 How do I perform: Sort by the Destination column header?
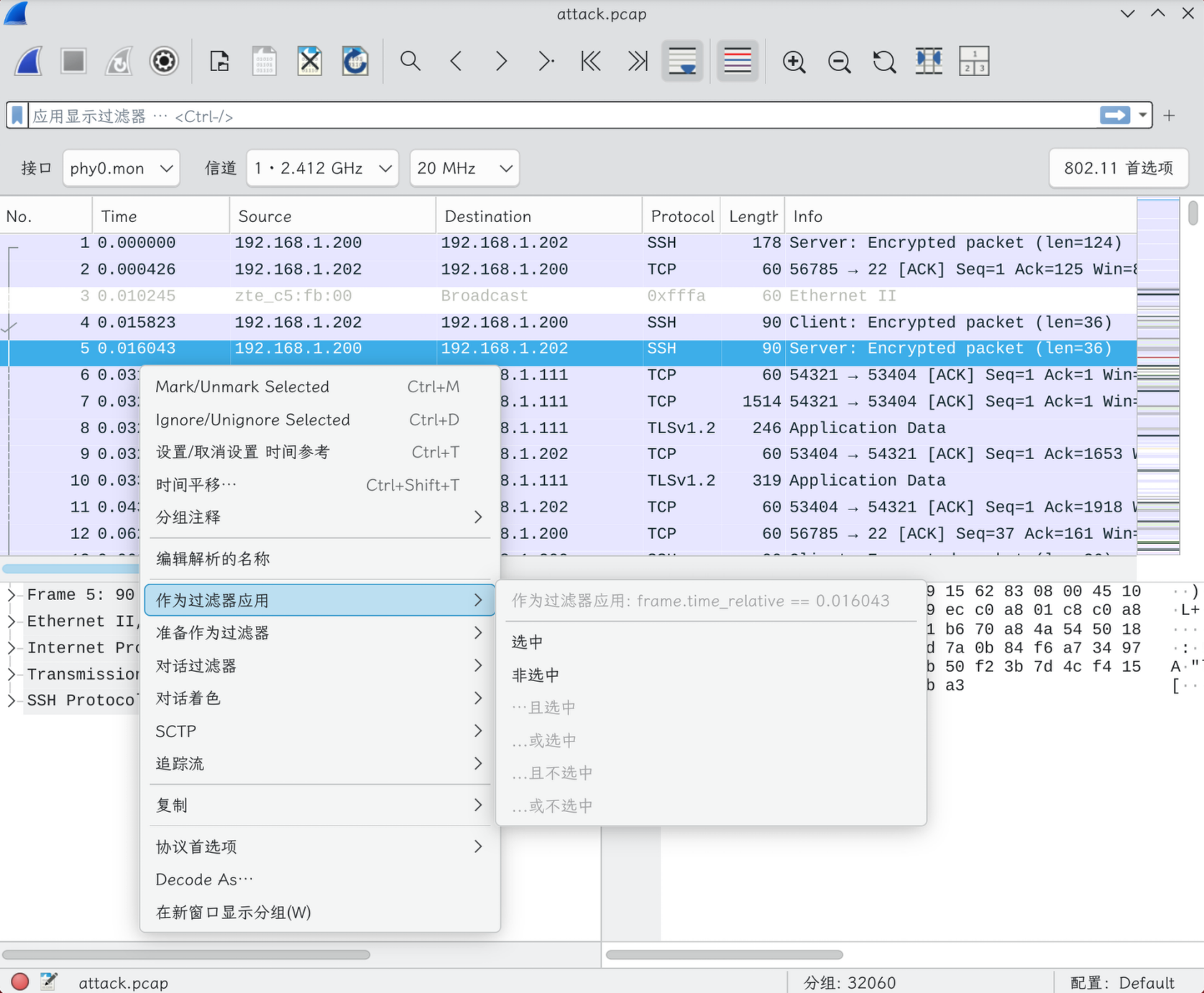539,216
